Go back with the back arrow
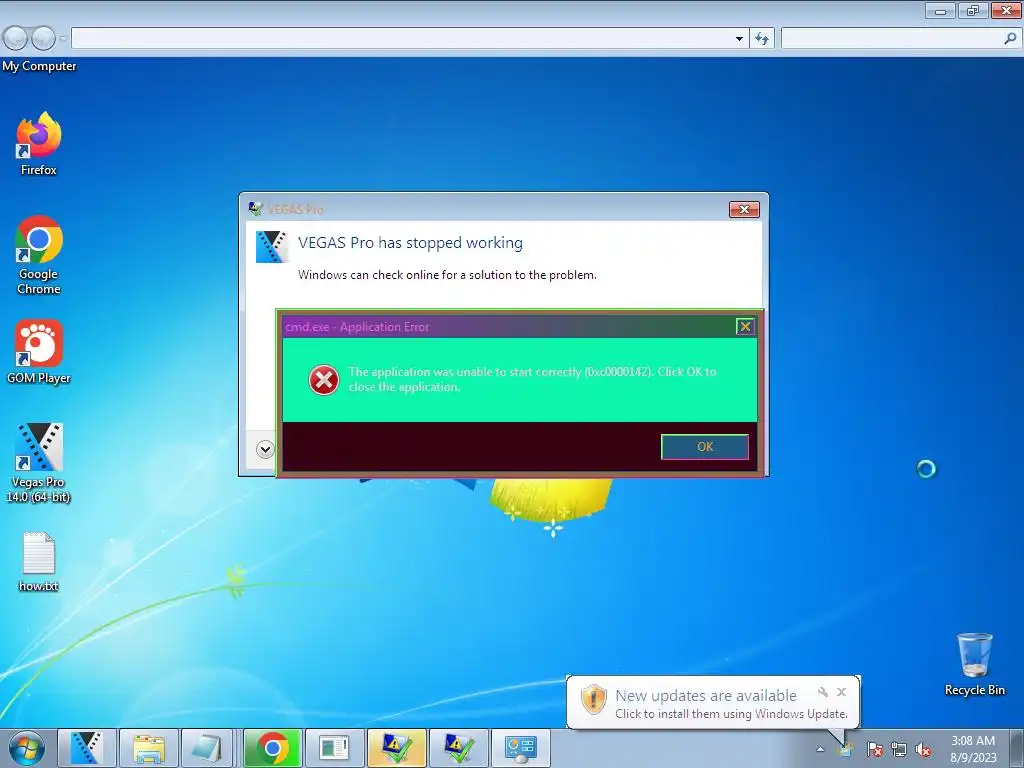 click(x=15, y=39)
